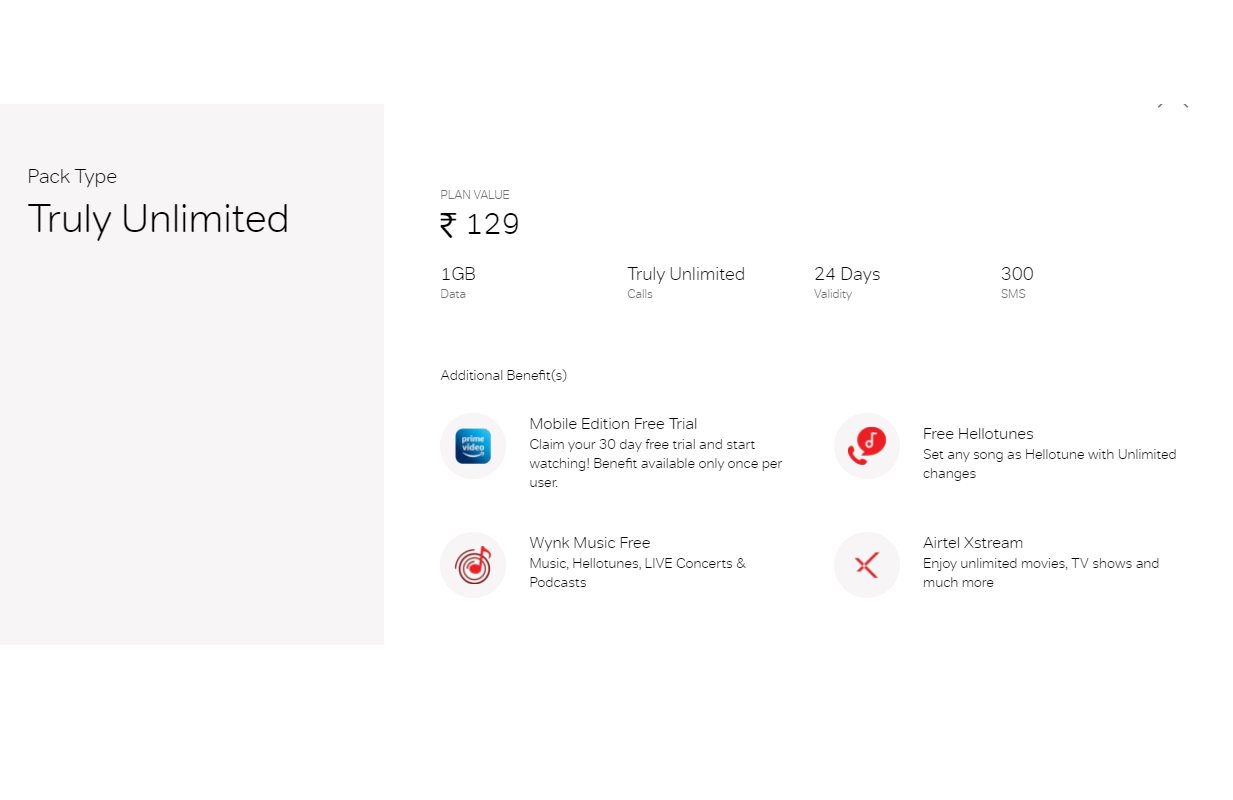Show the next plan using right chevron
This screenshot has height=800, width=1233.
(1186, 104)
